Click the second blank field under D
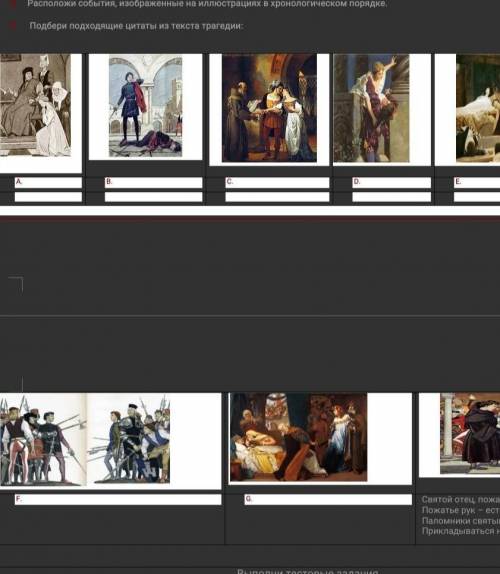Image resolution: width=500 pixels, height=574 pixels. pos(391,197)
